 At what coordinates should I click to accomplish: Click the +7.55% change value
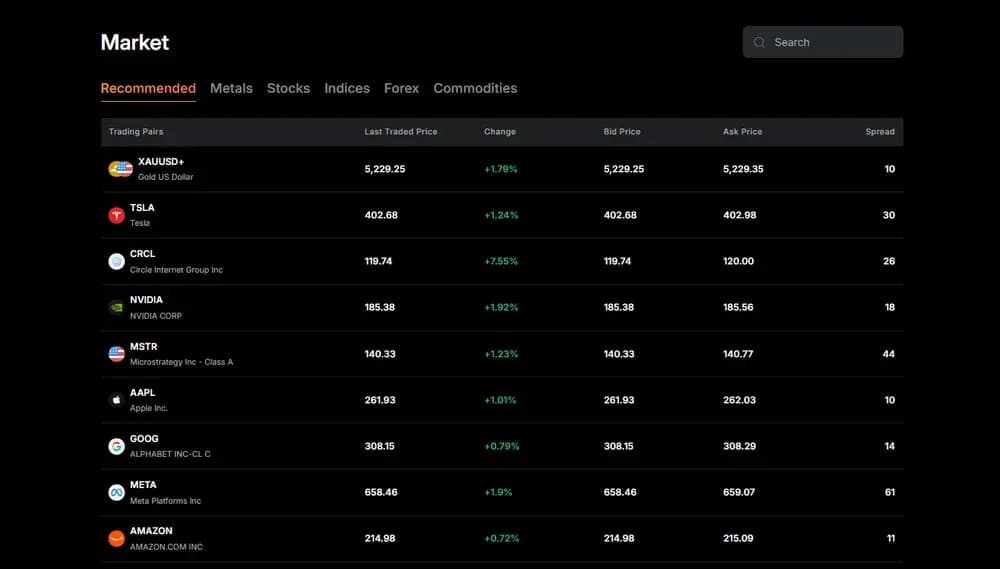click(501, 261)
